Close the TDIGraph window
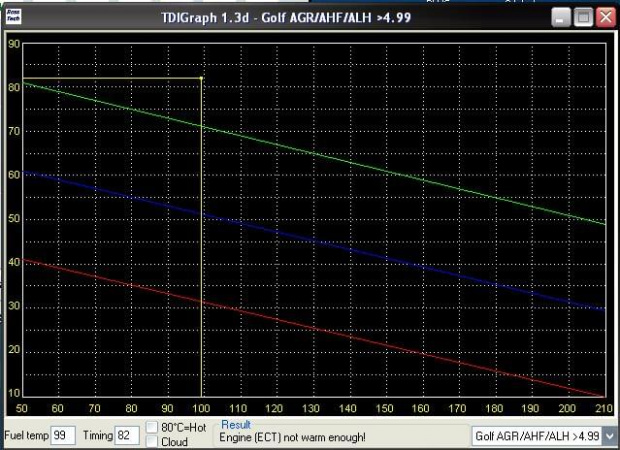This screenshot has height=450, width=620. point(606,17)
